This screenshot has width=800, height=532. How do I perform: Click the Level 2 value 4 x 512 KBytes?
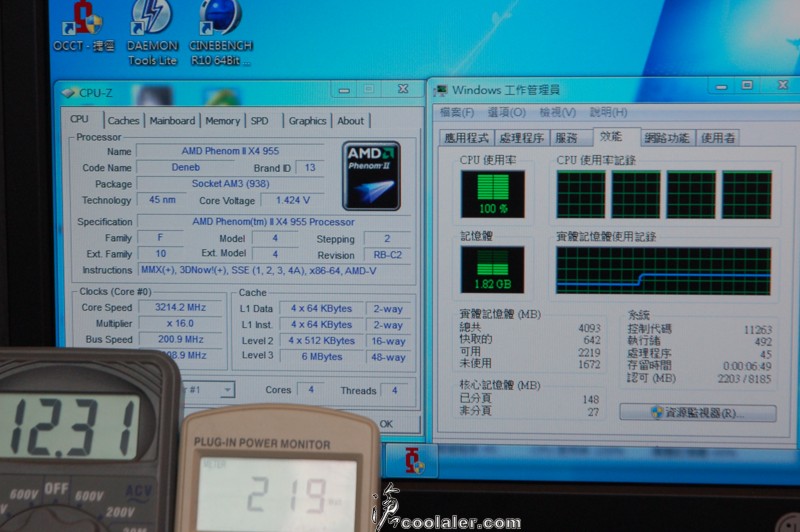321,340
